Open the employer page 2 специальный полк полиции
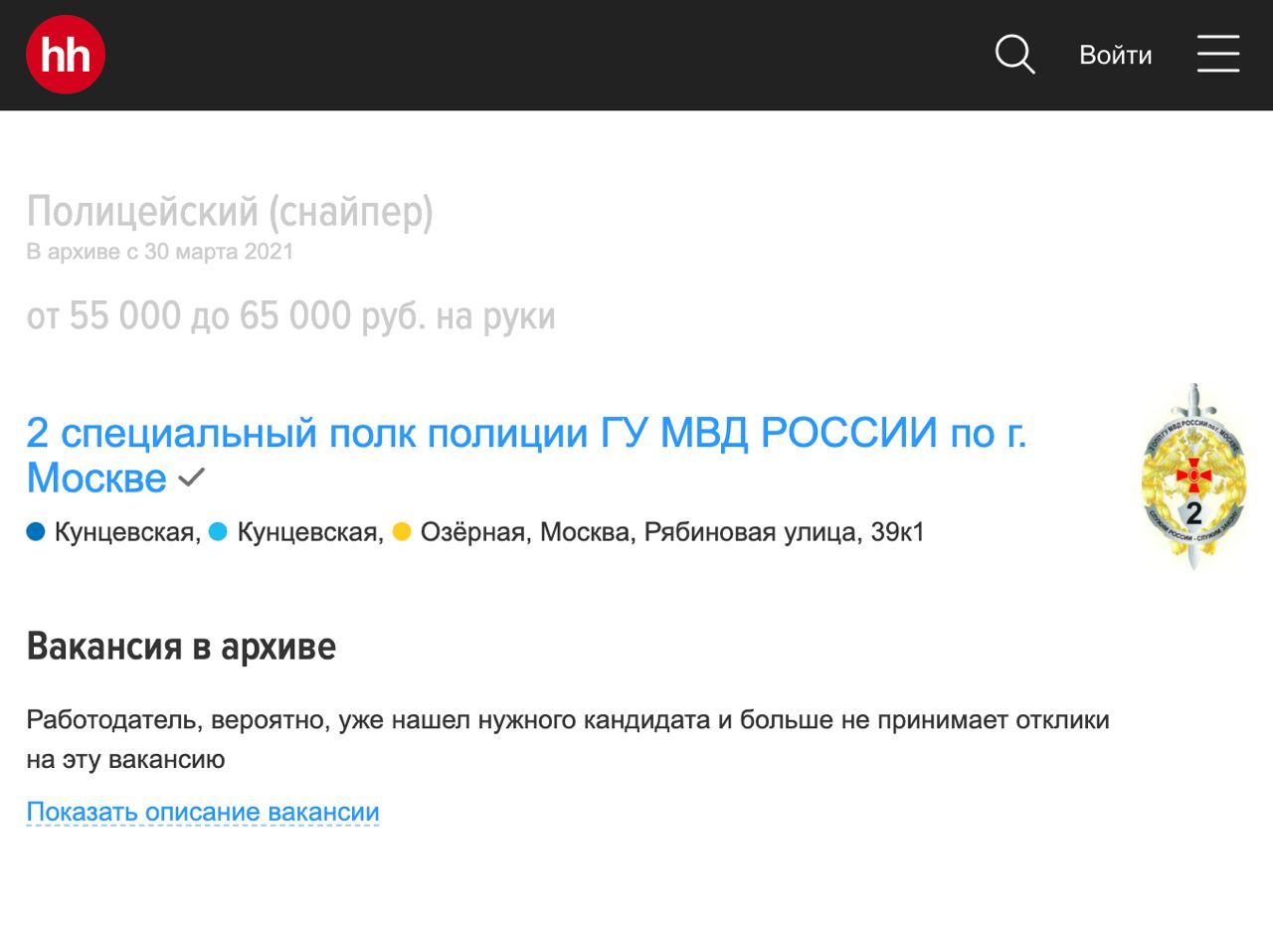 (x=526, y=456)
